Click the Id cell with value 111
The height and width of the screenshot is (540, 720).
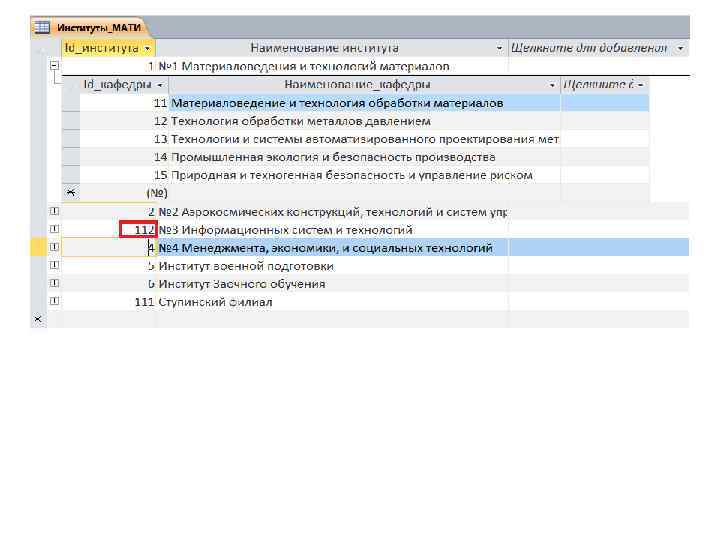109,302
